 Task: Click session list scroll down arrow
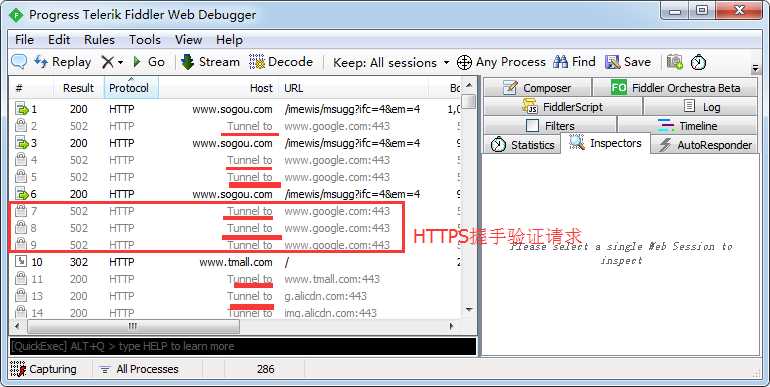[x=469, y=309]
